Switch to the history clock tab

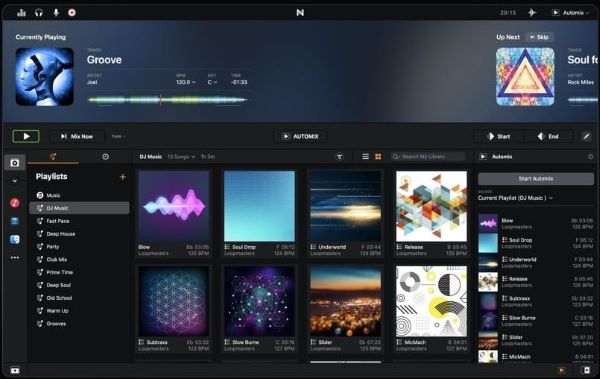(x=105, y=157)
